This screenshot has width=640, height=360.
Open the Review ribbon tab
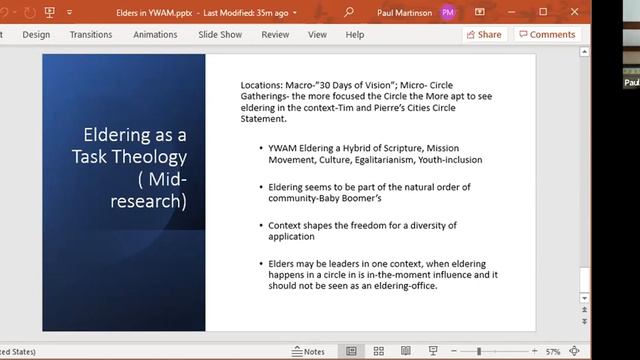click(x=275, y=35)
